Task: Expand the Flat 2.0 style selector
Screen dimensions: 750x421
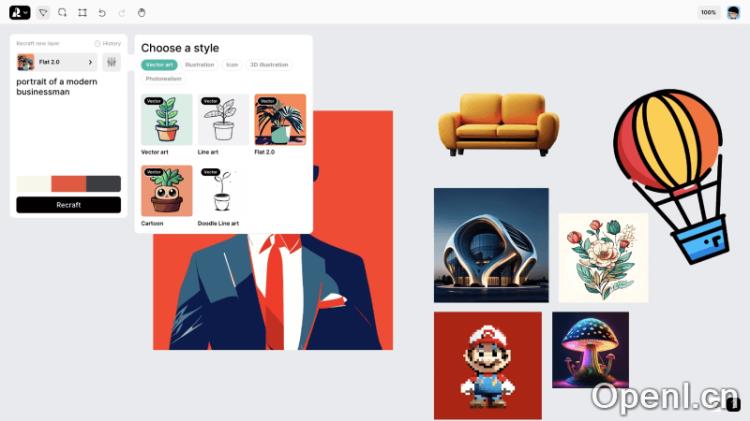Action: (56, 62)
